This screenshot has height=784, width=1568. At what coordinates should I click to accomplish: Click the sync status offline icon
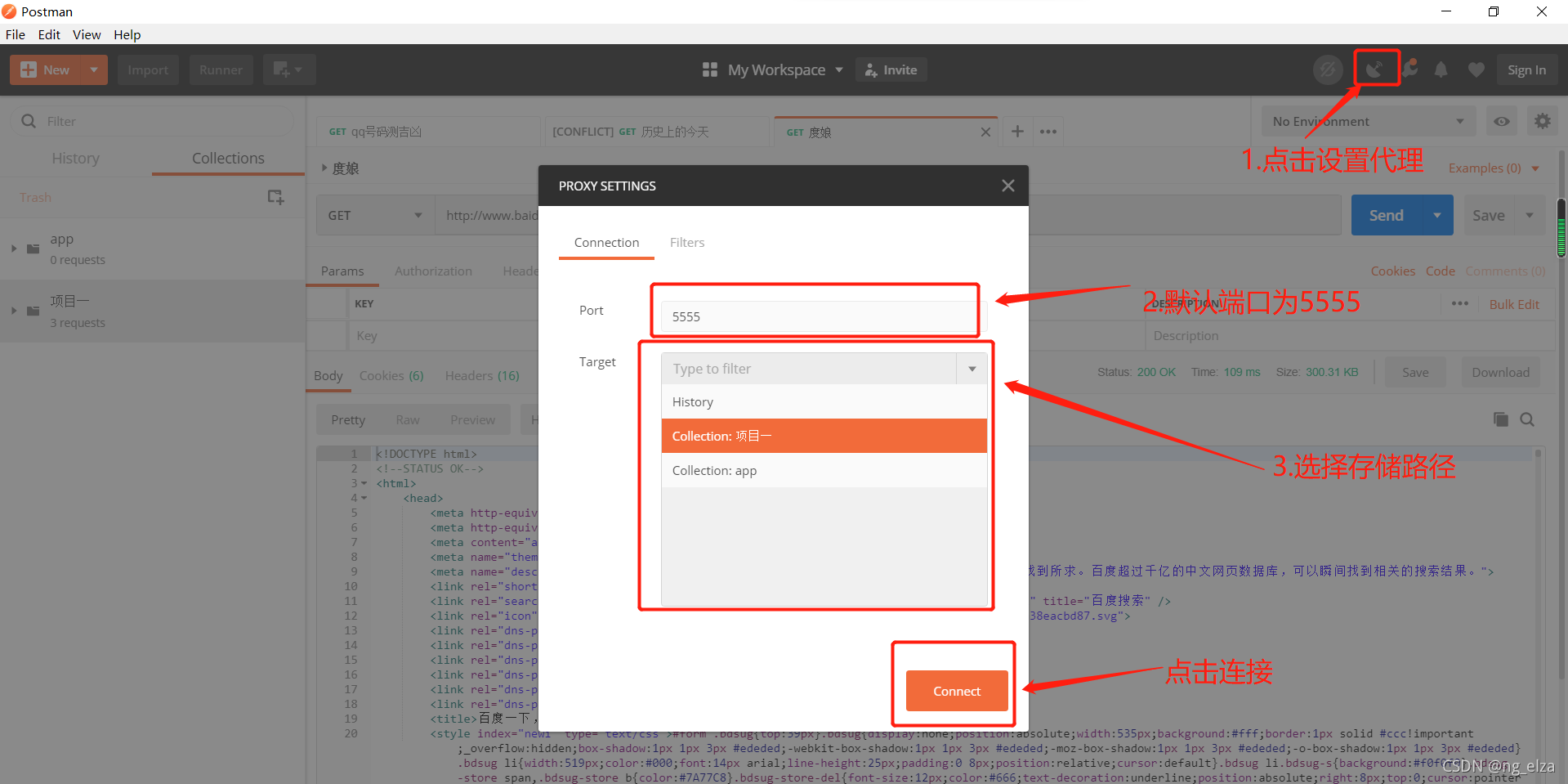click(x=1328, y=69)
